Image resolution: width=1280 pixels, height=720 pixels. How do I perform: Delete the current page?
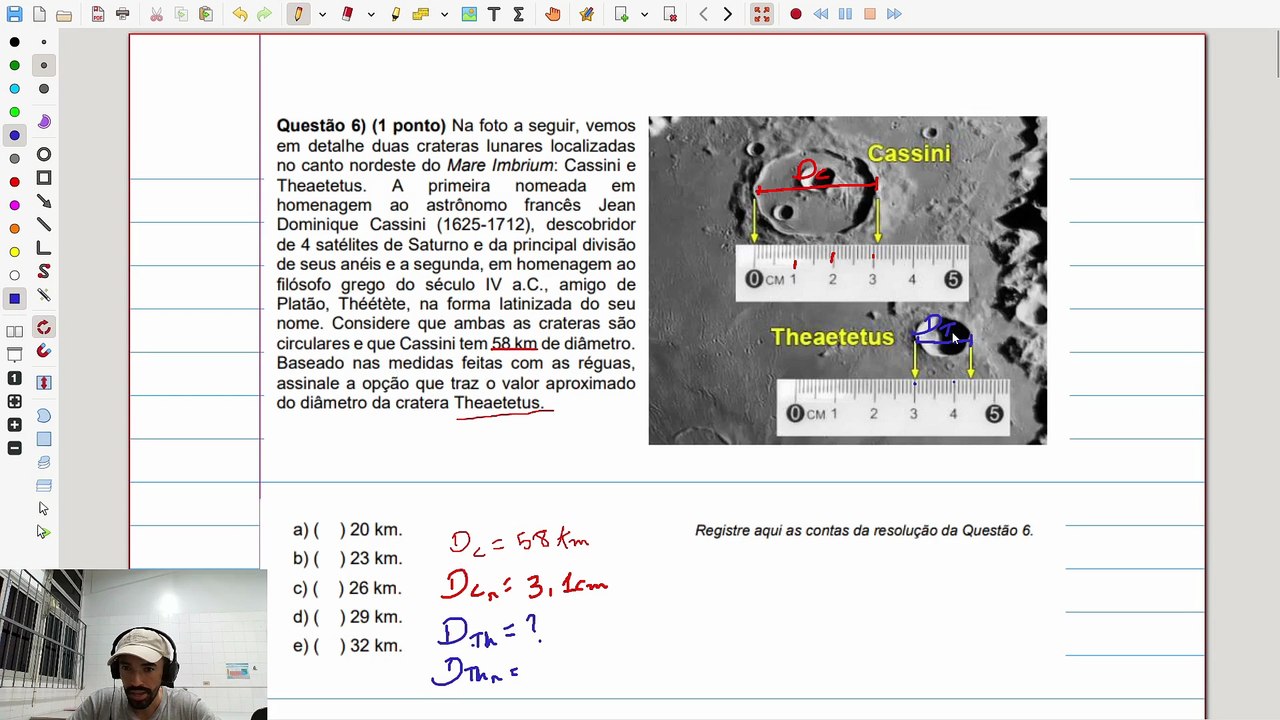[x=670, y=14]
